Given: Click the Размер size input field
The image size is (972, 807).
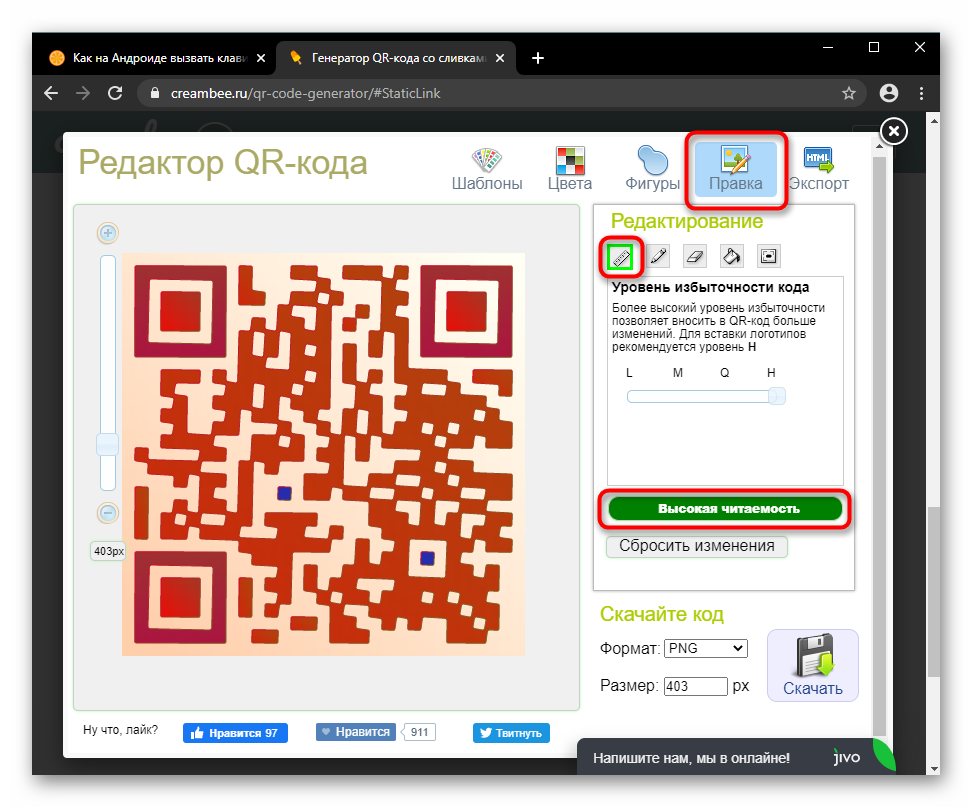Looking at the screenshot, I should tap(695, 686).
